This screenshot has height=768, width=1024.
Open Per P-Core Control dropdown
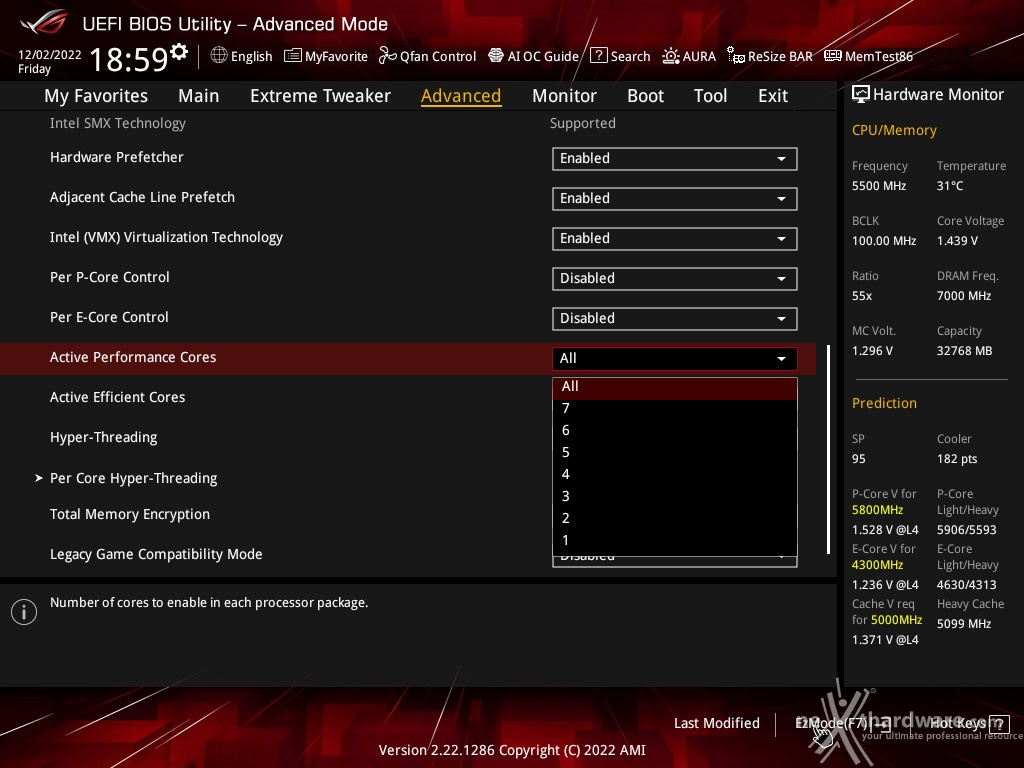point(675,279)
